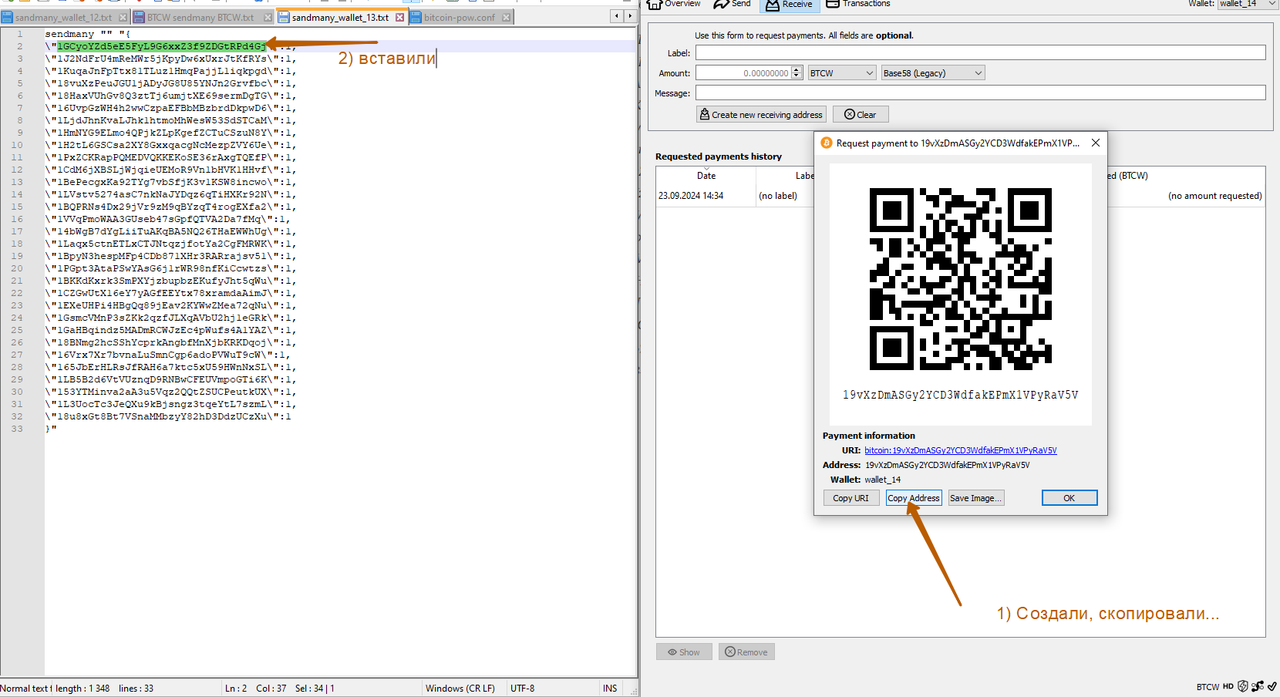Select the sandmany_wallet_13.txt tab
The image size is (1280, 697).
[x=341, y=18]
